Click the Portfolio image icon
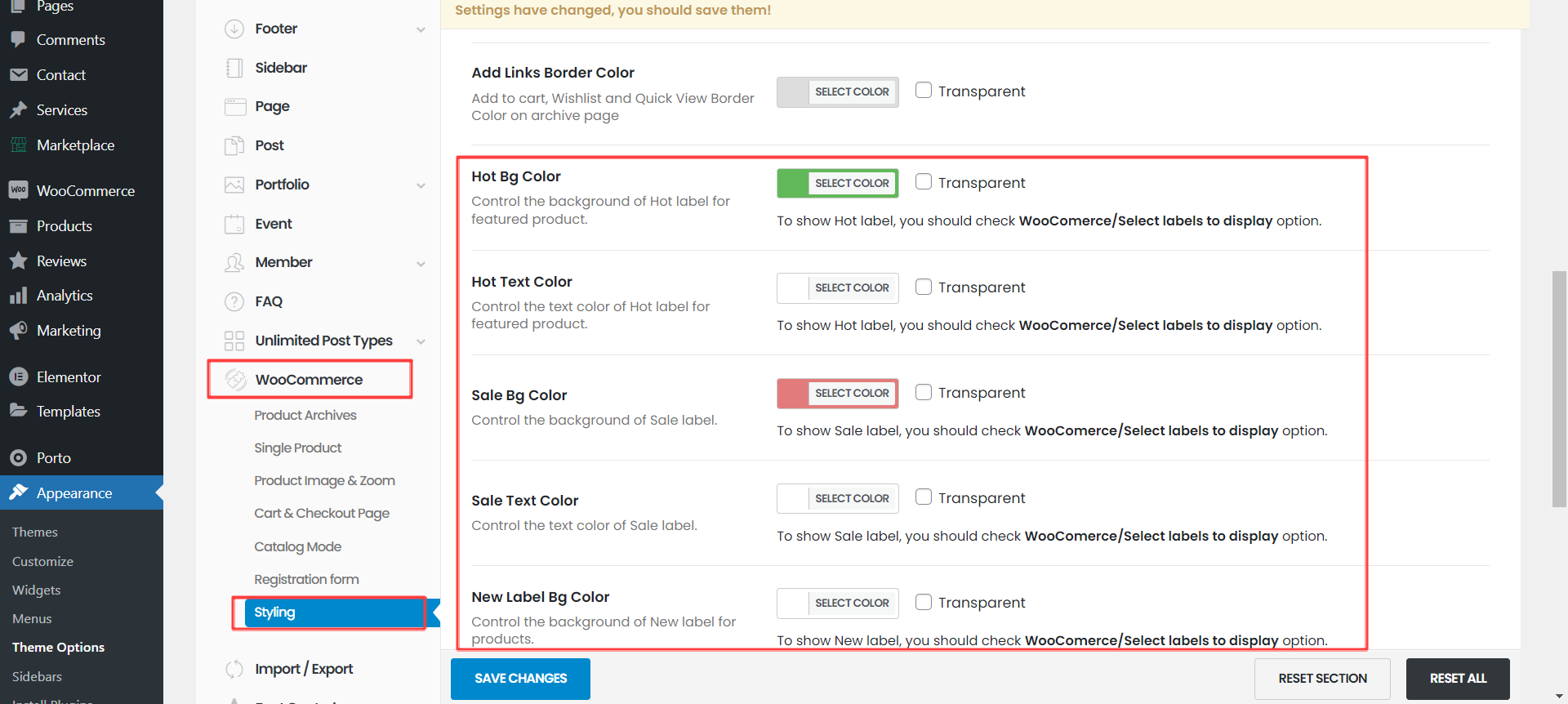 pos(234,185)
